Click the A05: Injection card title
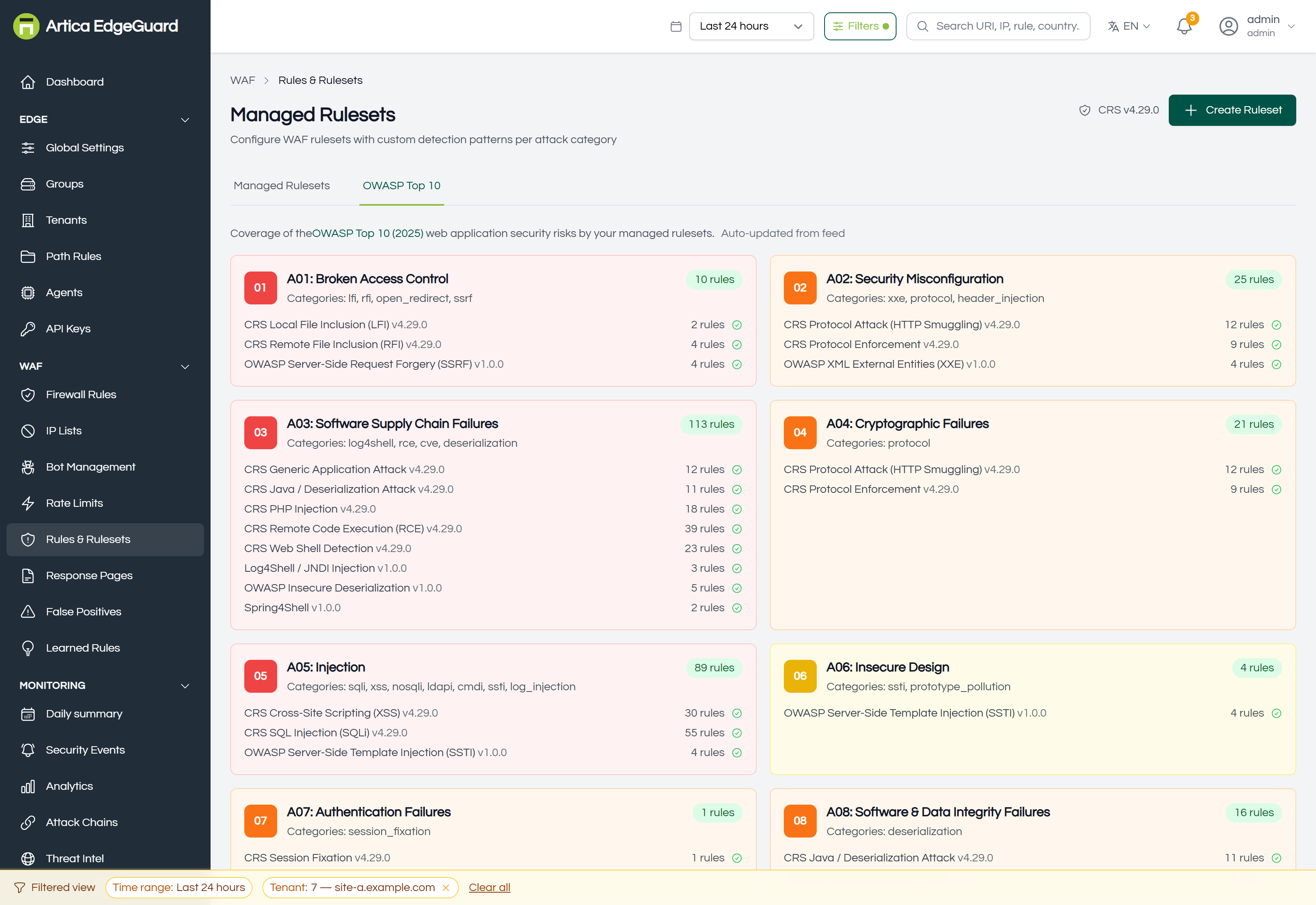Image resolution: width=1316 pixels, height=905 pixels. coord(326,667)
